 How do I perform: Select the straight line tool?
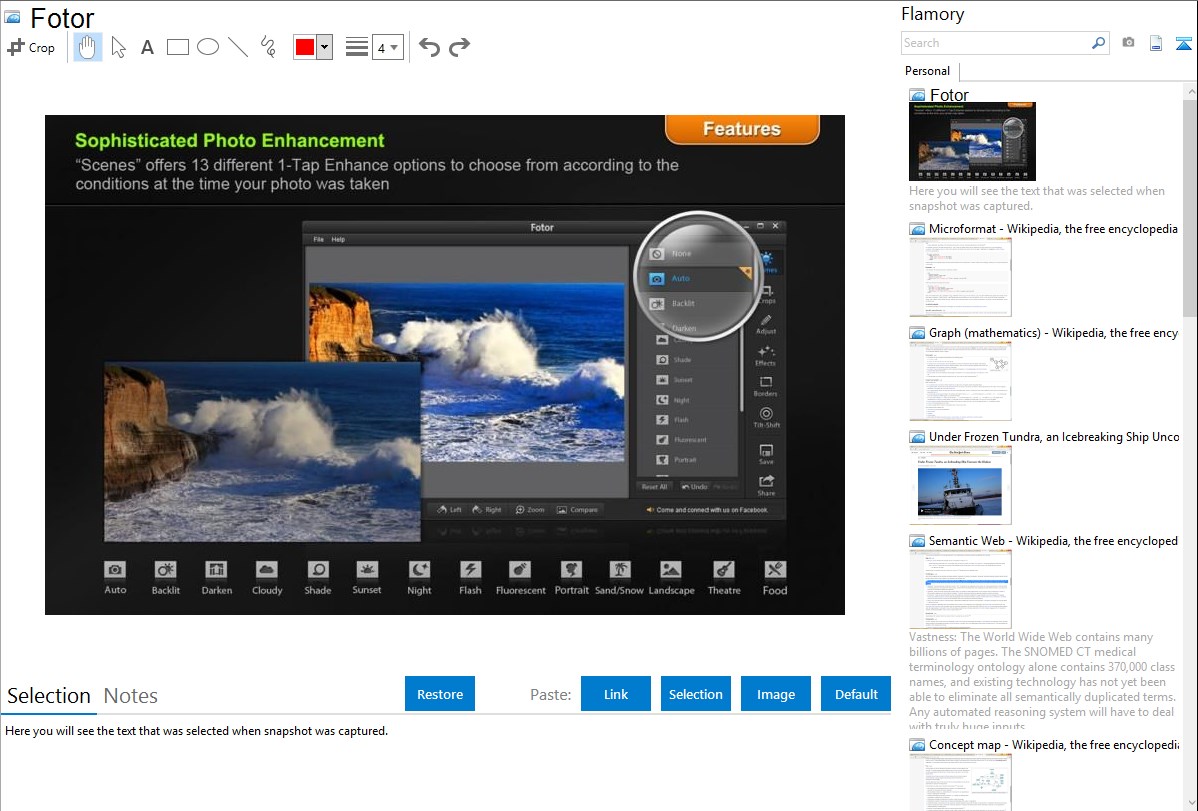click(x=237, y=47)
